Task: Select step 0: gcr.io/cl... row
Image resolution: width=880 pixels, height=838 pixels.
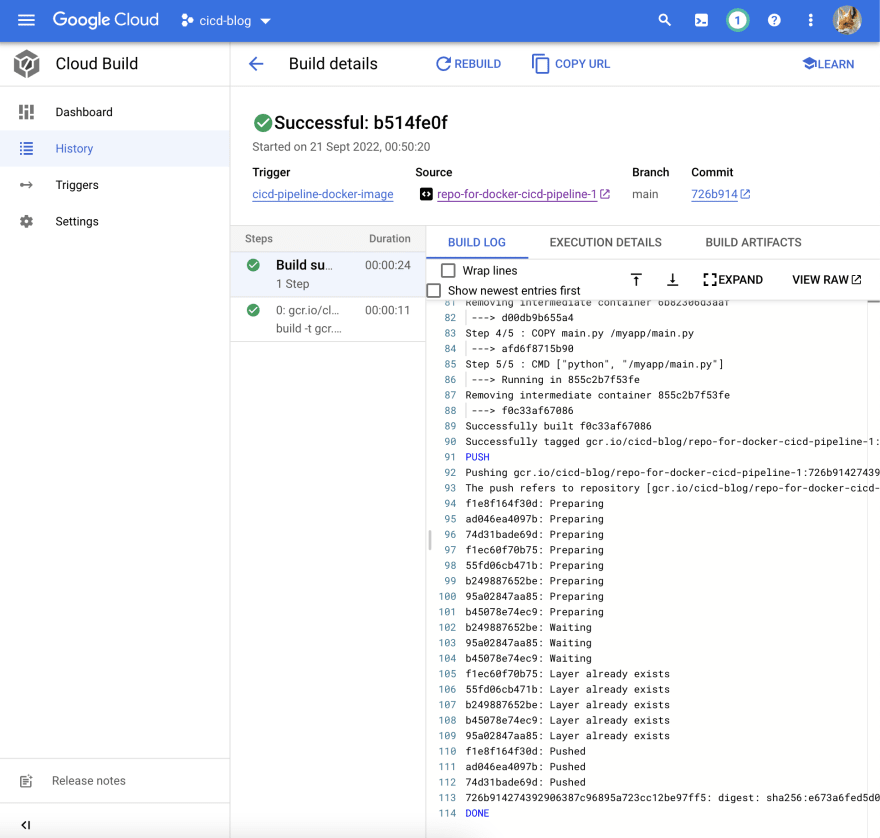Action: click(328, 319)
